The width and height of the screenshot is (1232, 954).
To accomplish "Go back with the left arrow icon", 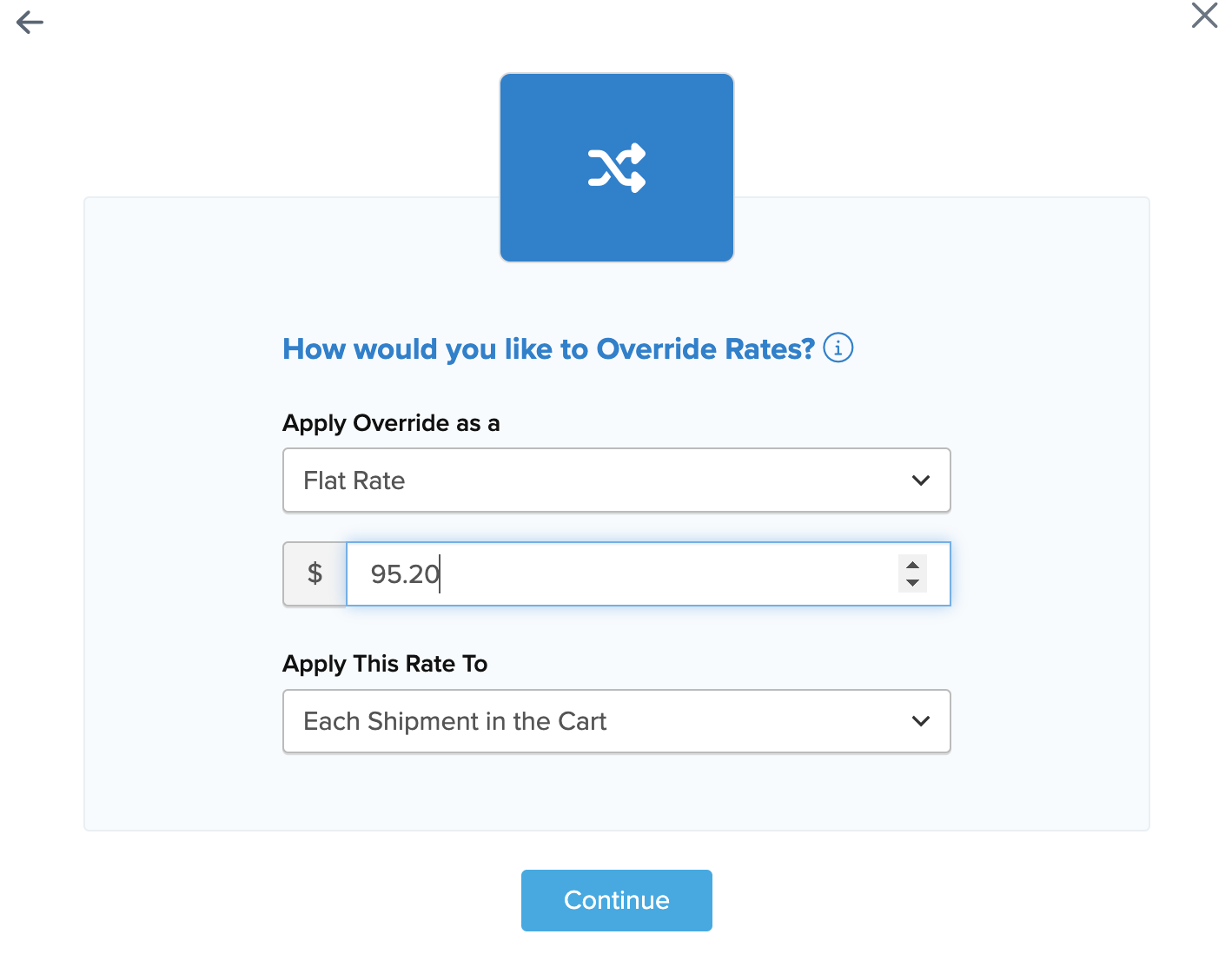I will click(x=30, y=22).
